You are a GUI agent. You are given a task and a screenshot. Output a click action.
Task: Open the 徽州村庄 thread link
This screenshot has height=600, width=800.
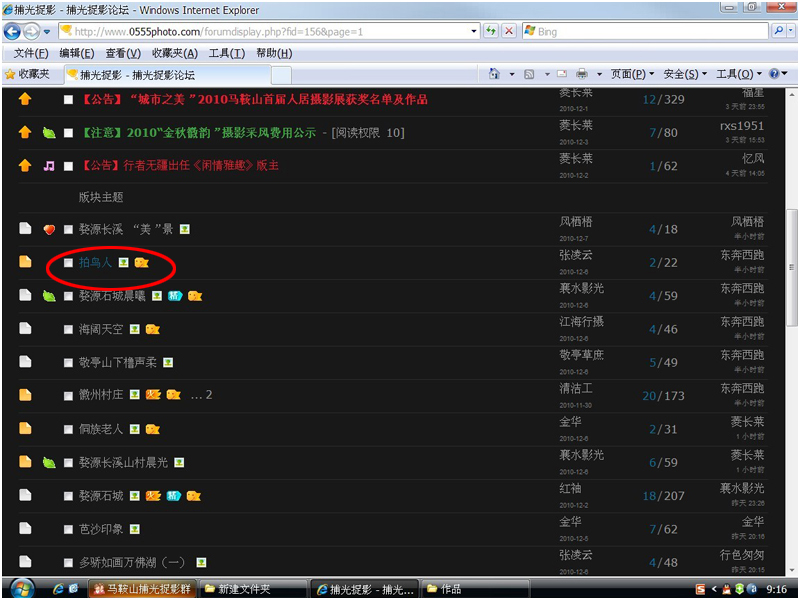tap(101, 395)
